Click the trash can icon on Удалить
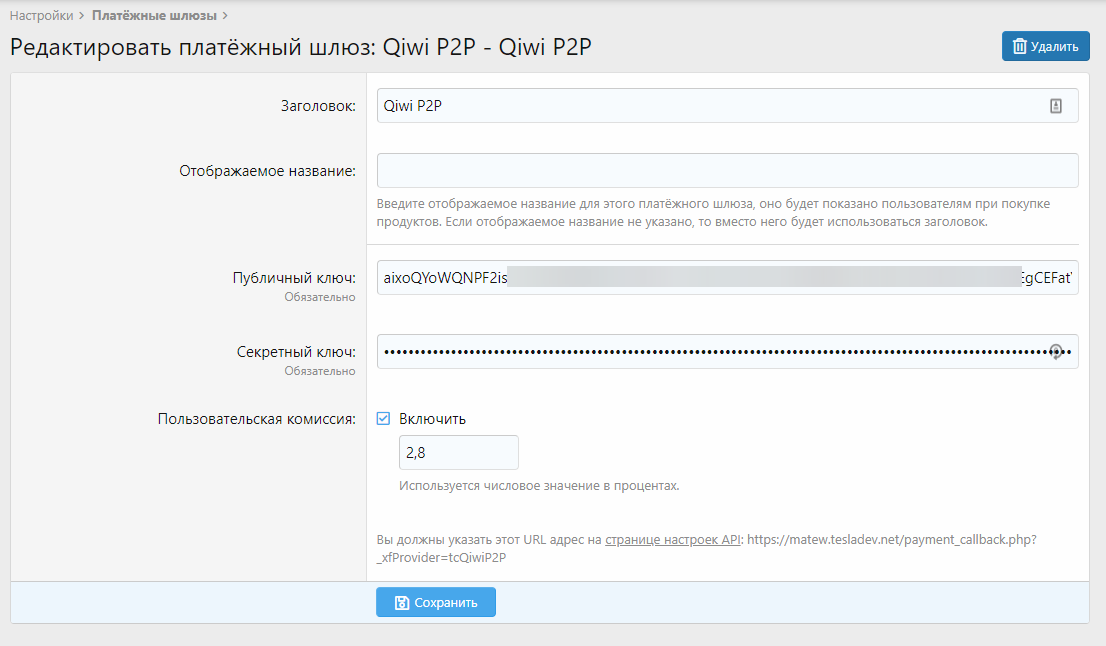The height and width of the screenshot is (646, 1106). pyautogui.click(x=1019, y=46)
